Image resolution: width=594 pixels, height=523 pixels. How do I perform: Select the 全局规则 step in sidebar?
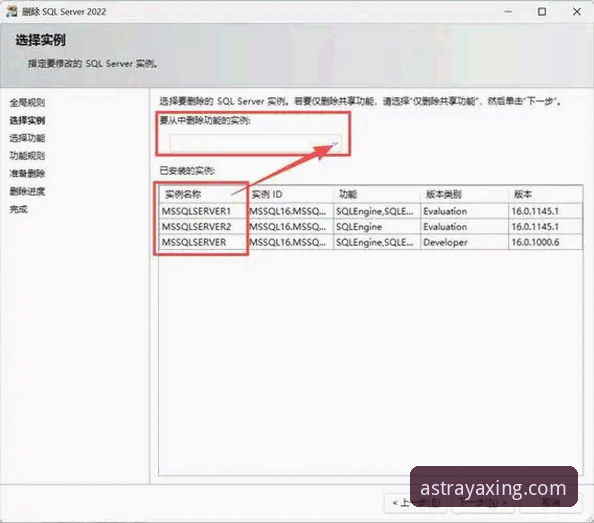pyautogui.click(x=27, y=102)
